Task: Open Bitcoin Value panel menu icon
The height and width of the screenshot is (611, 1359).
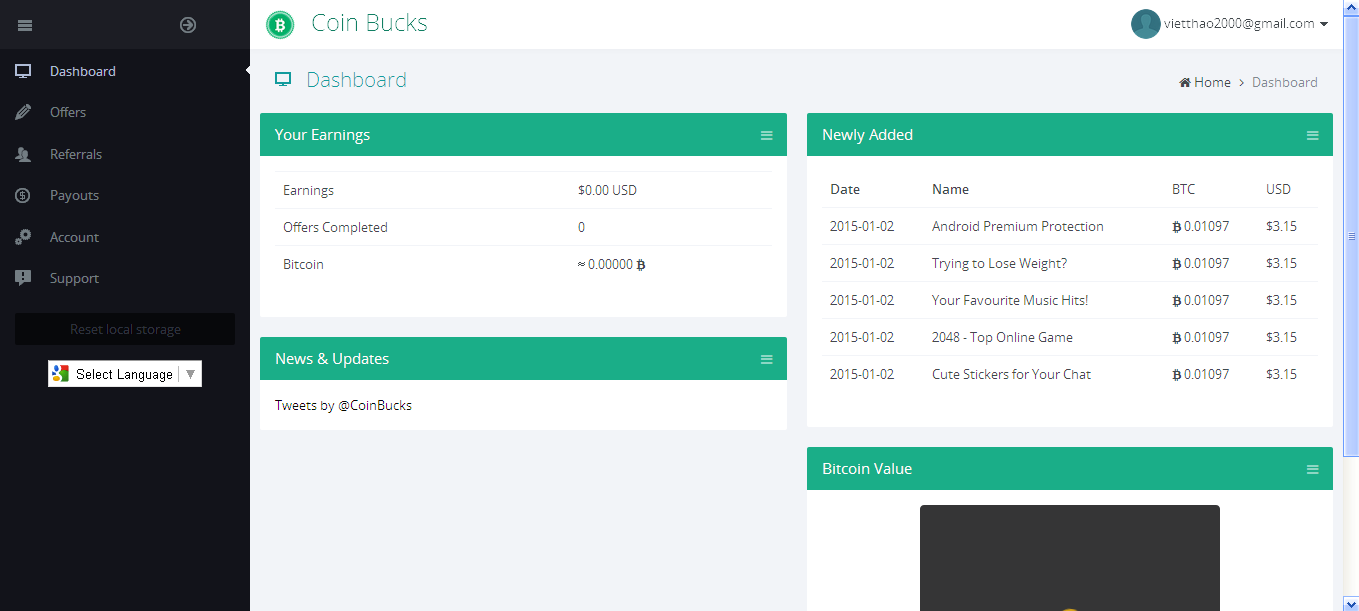Action: click(x=1313, y=469)
